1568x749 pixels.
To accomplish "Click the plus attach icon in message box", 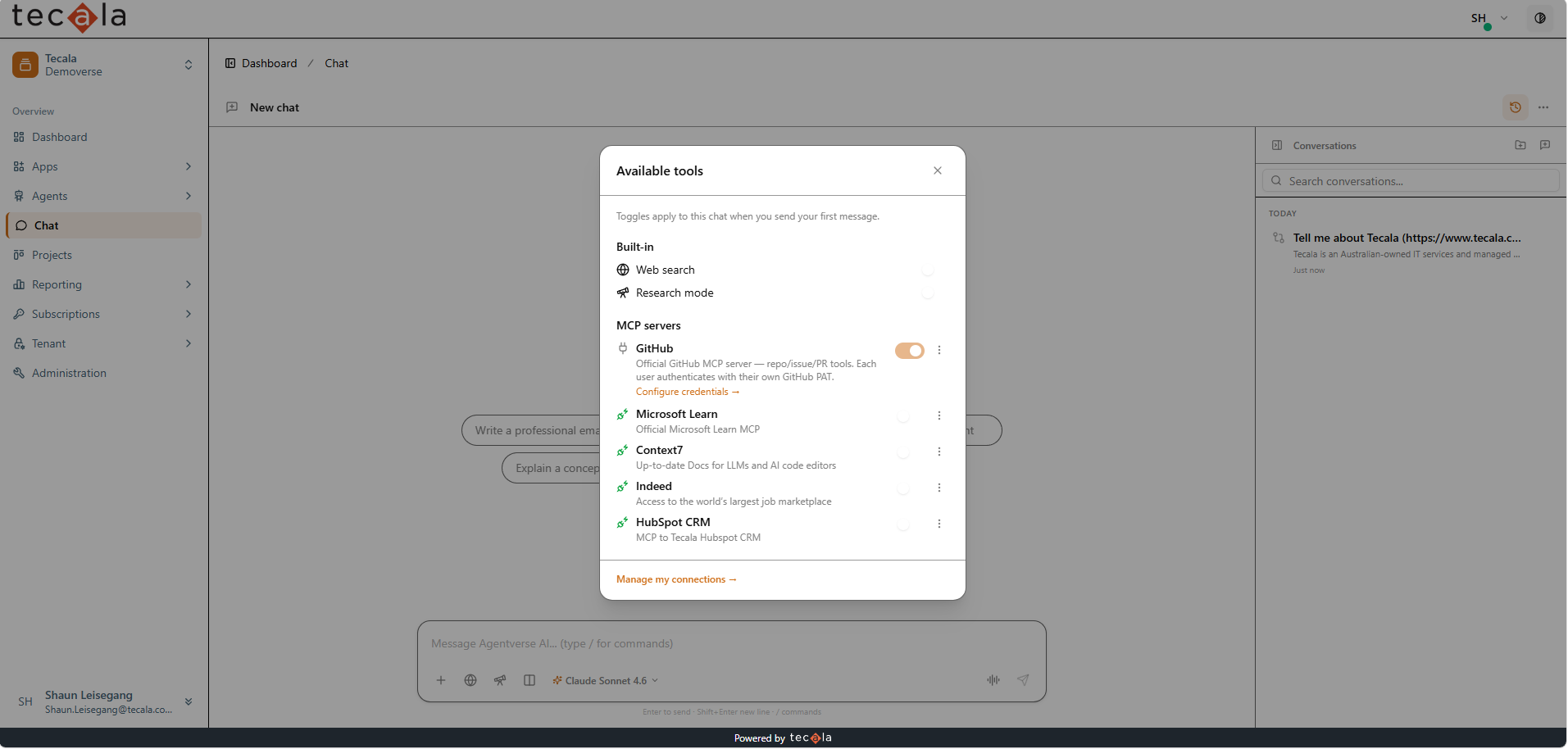I will click(441, 680).
